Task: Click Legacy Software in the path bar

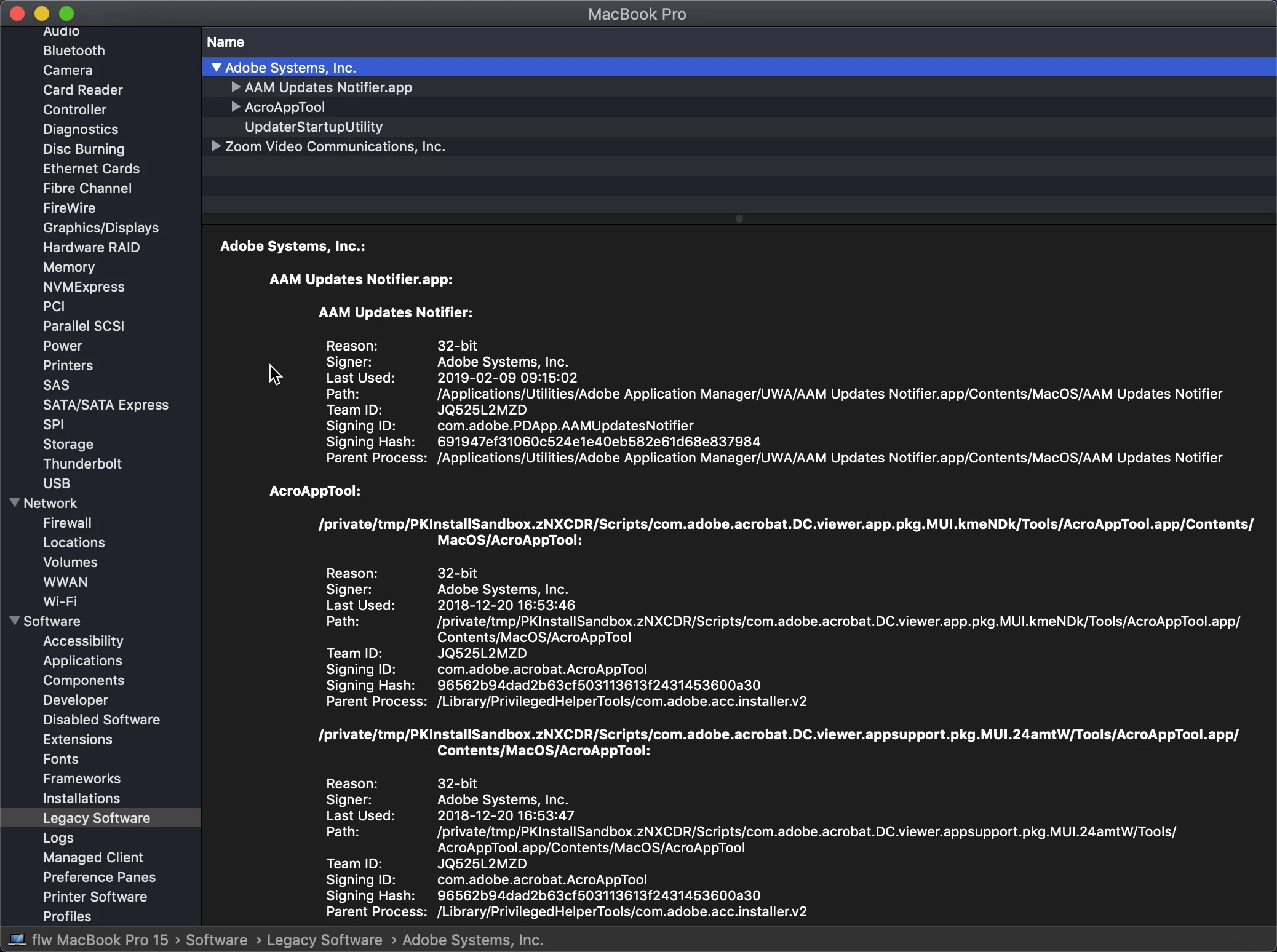Action: (324, 940)
